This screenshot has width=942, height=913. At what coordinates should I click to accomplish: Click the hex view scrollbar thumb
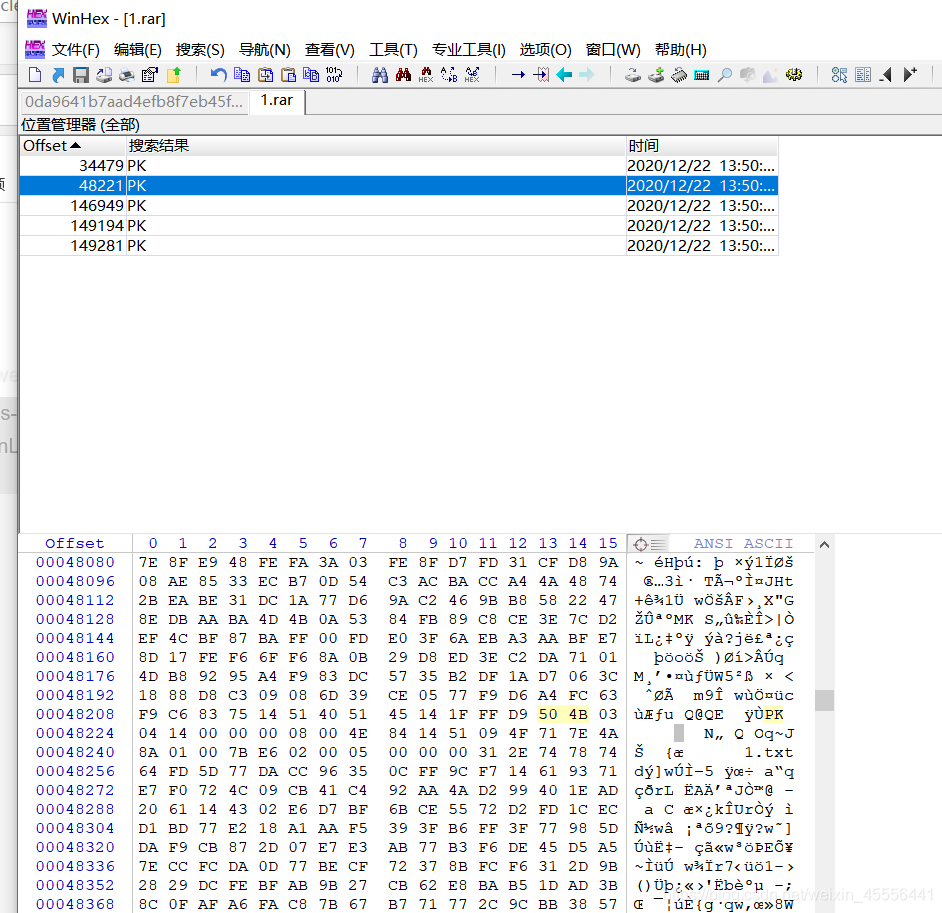[824, 700]
